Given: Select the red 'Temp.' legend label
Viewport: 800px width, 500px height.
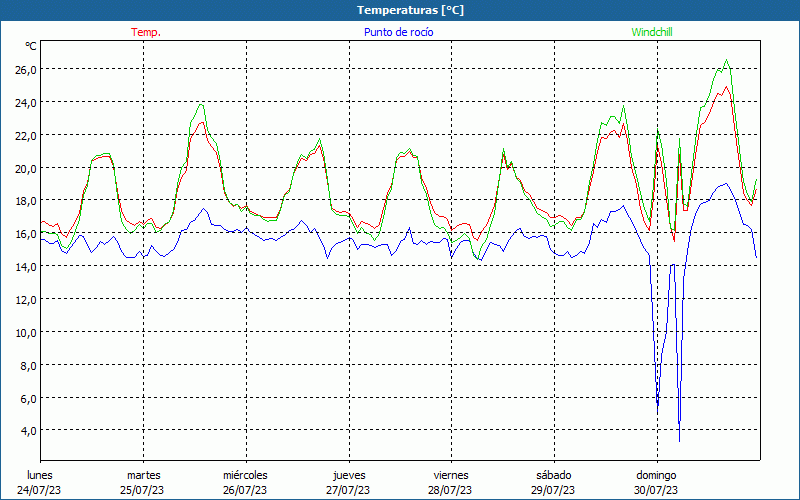Looking at the screenshot, I should point(146,32).
